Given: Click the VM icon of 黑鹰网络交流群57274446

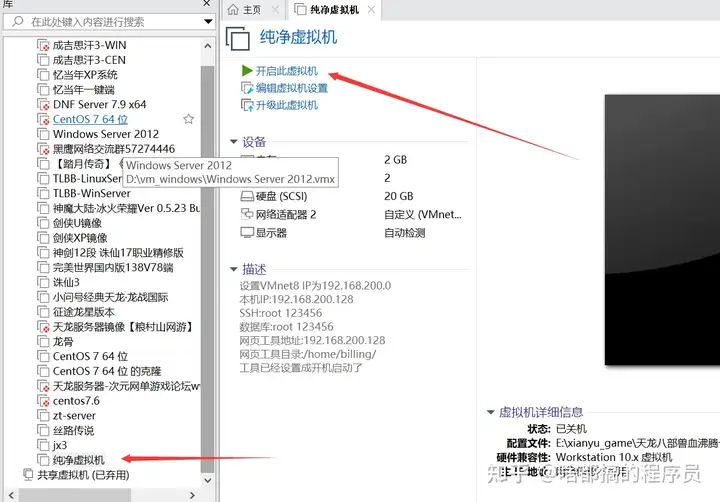Looking at the screenshot, I should [43, 149].
